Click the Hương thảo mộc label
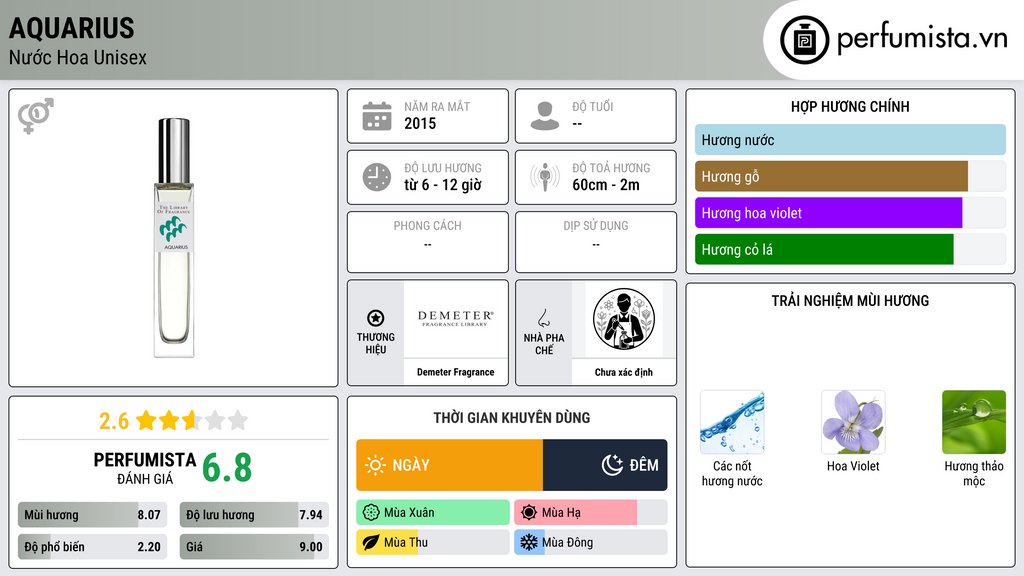This screenshot has height=576, width=1024. click(974, 473)
